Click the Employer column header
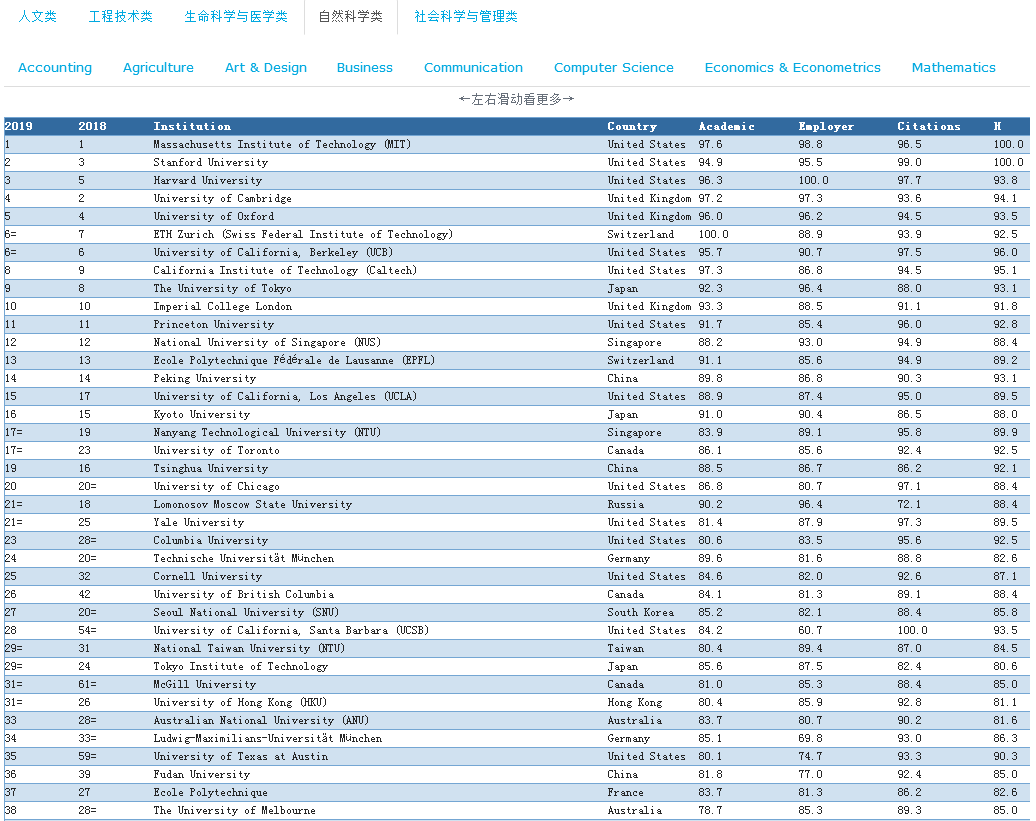 [826, 127]
